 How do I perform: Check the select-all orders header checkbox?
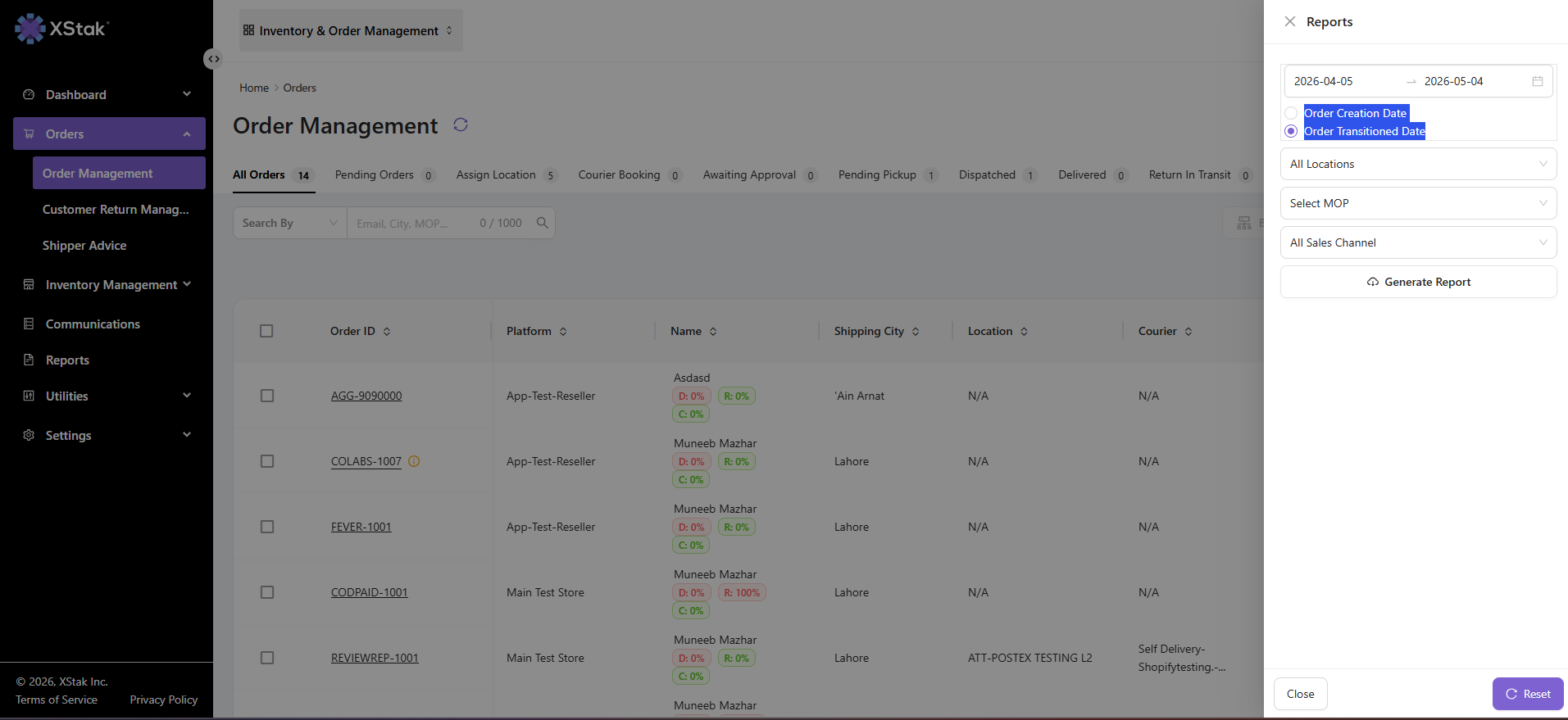pos(266,331)
